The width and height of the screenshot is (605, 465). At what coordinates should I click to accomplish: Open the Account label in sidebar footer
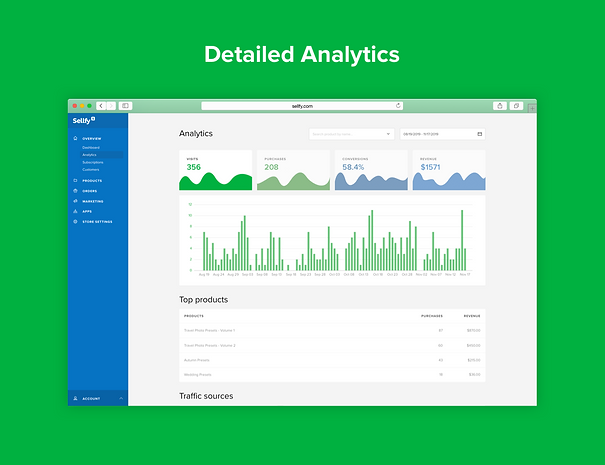91,399
